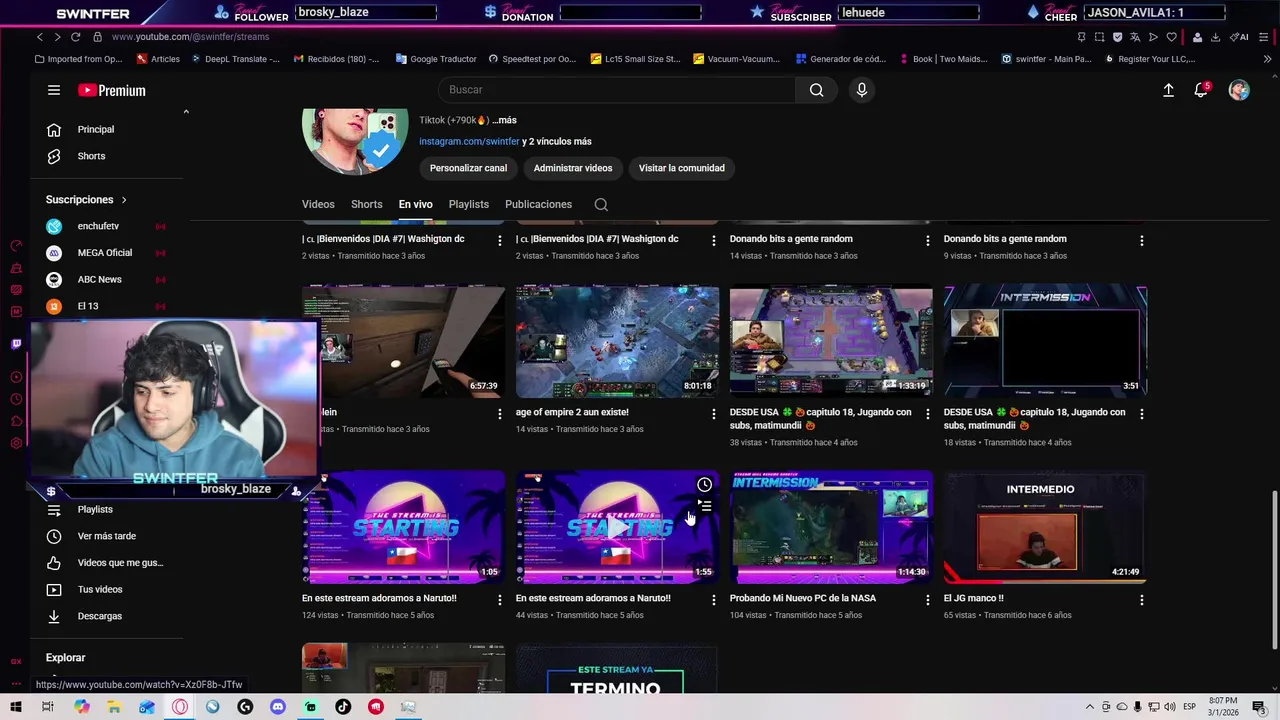1280x720 pixels.
Task: Open the Create upload icon
Action: (x=1168, y=90)
